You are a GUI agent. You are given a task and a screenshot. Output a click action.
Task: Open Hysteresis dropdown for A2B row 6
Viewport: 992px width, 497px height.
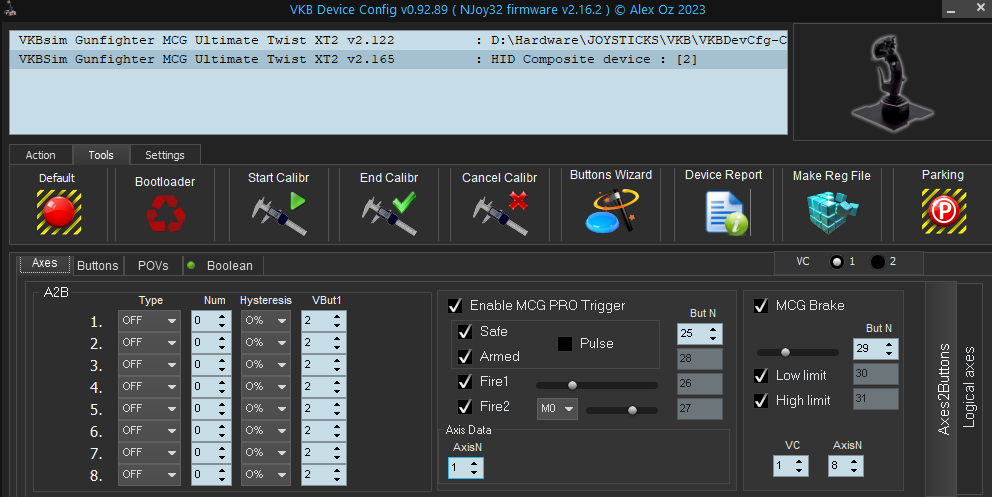[266, 431]
